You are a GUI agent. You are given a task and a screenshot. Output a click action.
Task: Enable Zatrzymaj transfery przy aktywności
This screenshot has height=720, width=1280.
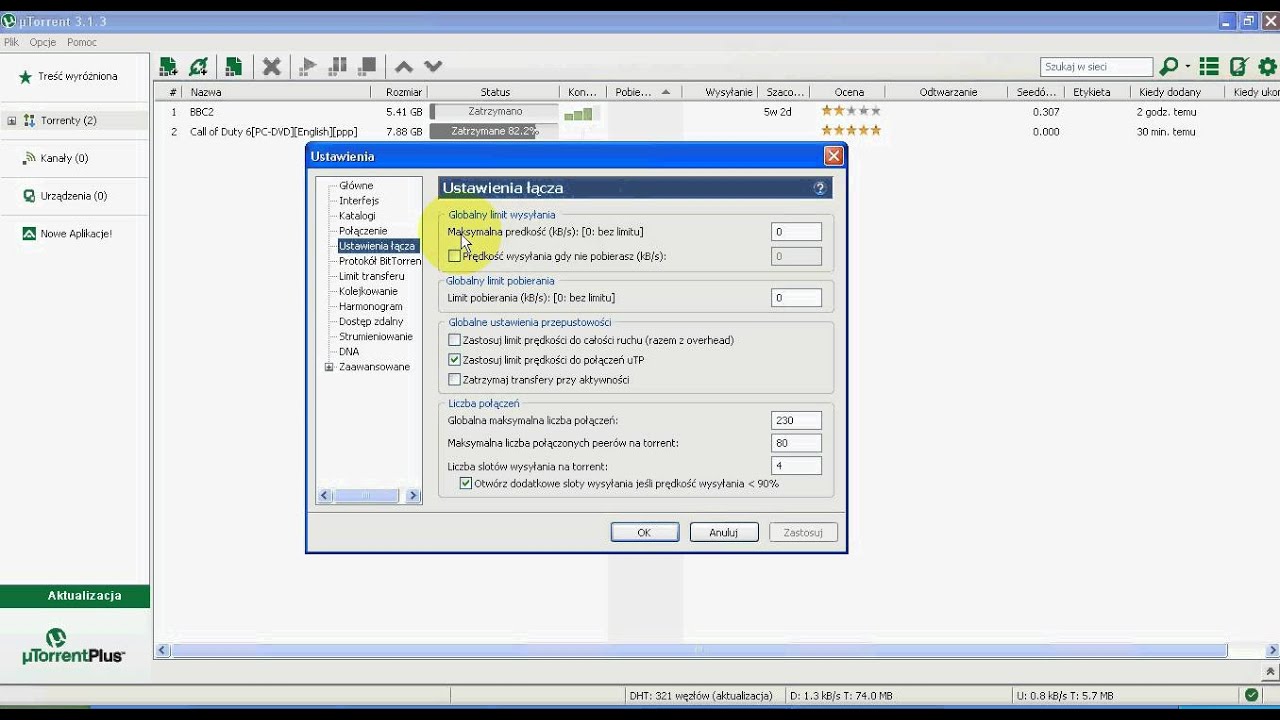coord(454,380)
